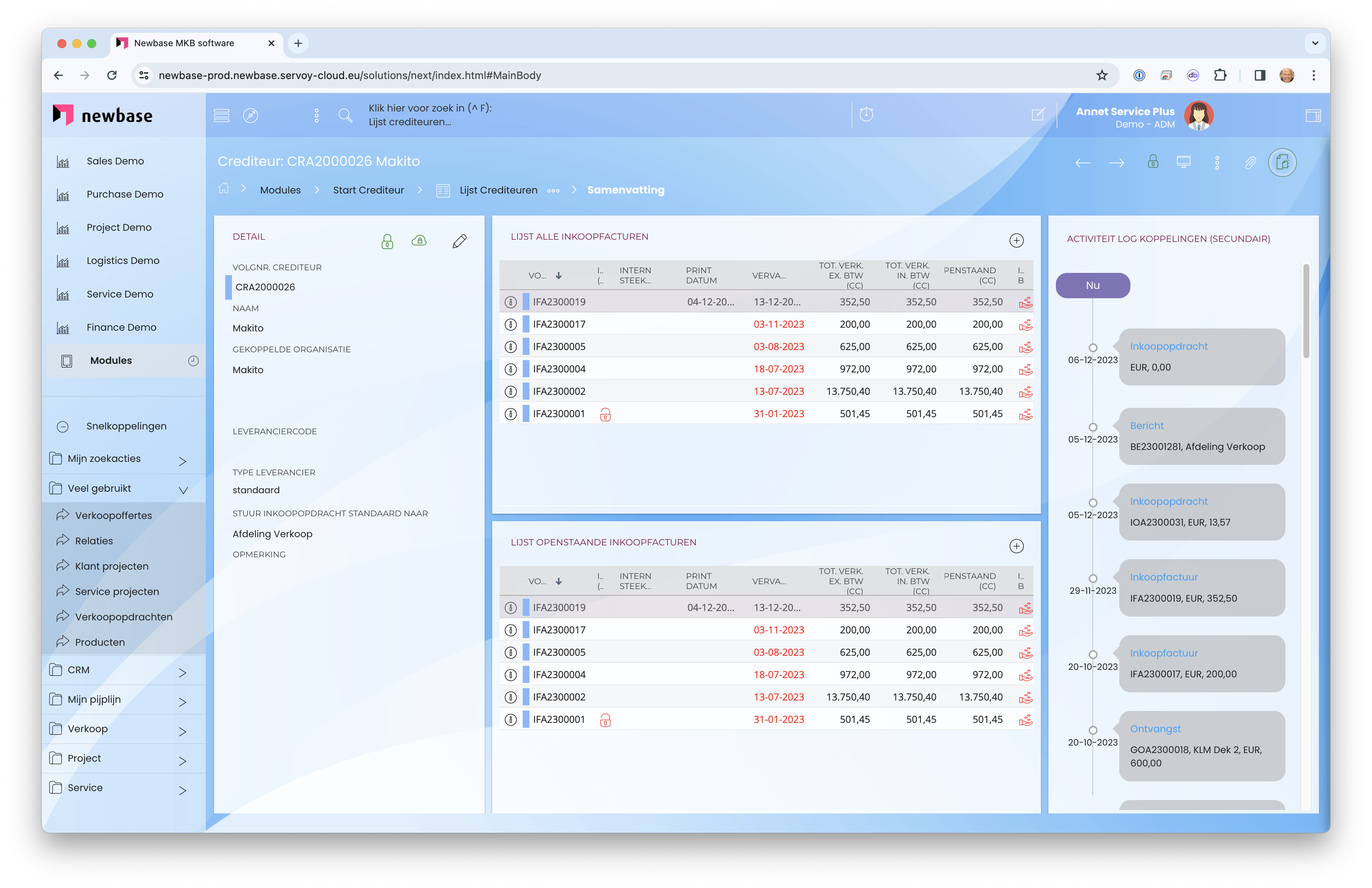Click the green cloud lock icon in Detail
Image resolution: width=1372 pixels, height=888 pixels.
point(419,240)
